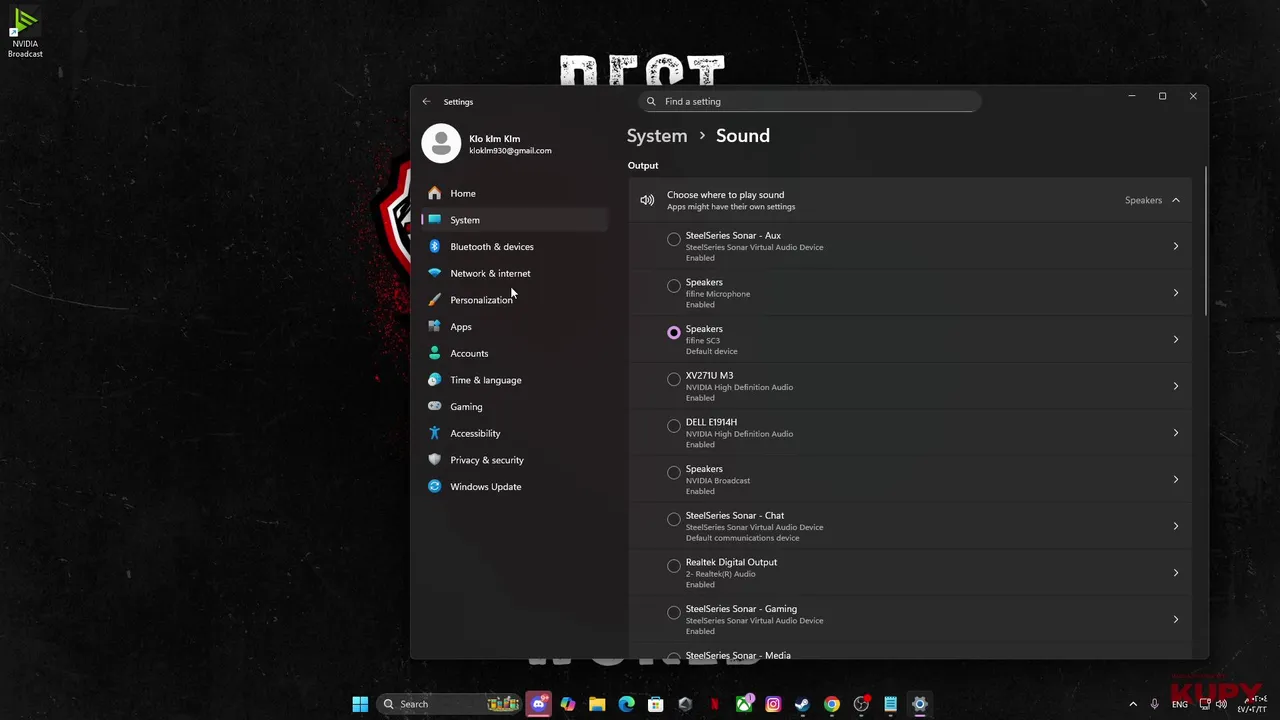Open Copilot from the taskbar
Image resolution: width=1280 pixels, height=720 pixels.
568,704
